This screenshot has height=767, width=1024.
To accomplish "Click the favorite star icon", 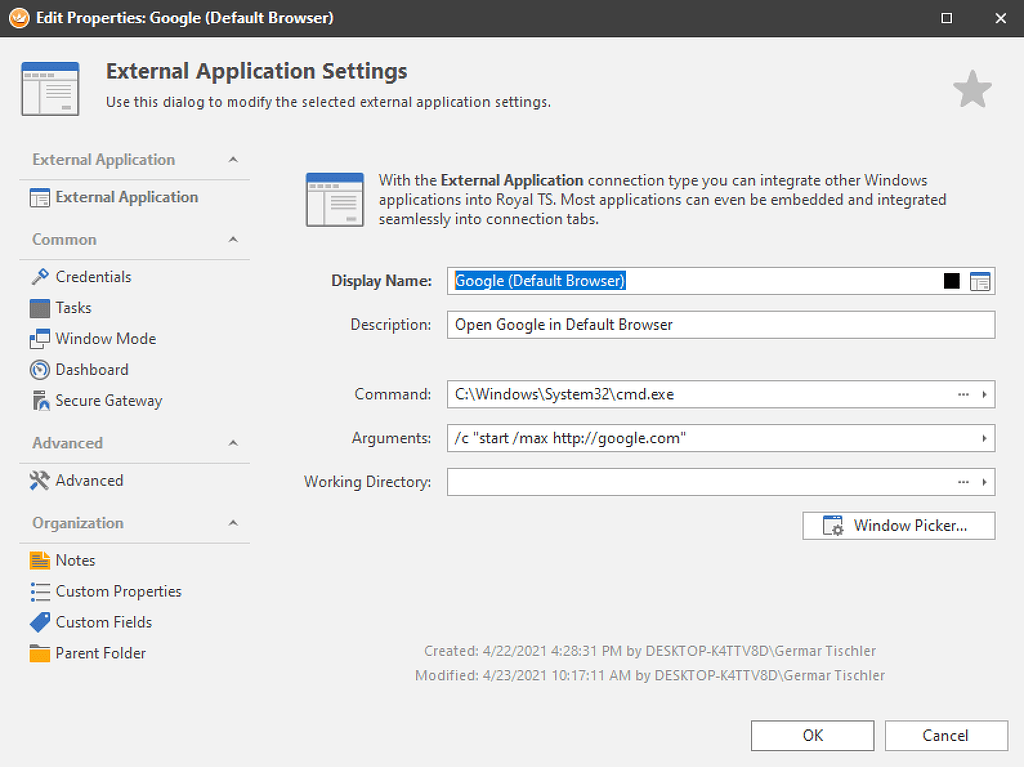I will coord(972,89).
